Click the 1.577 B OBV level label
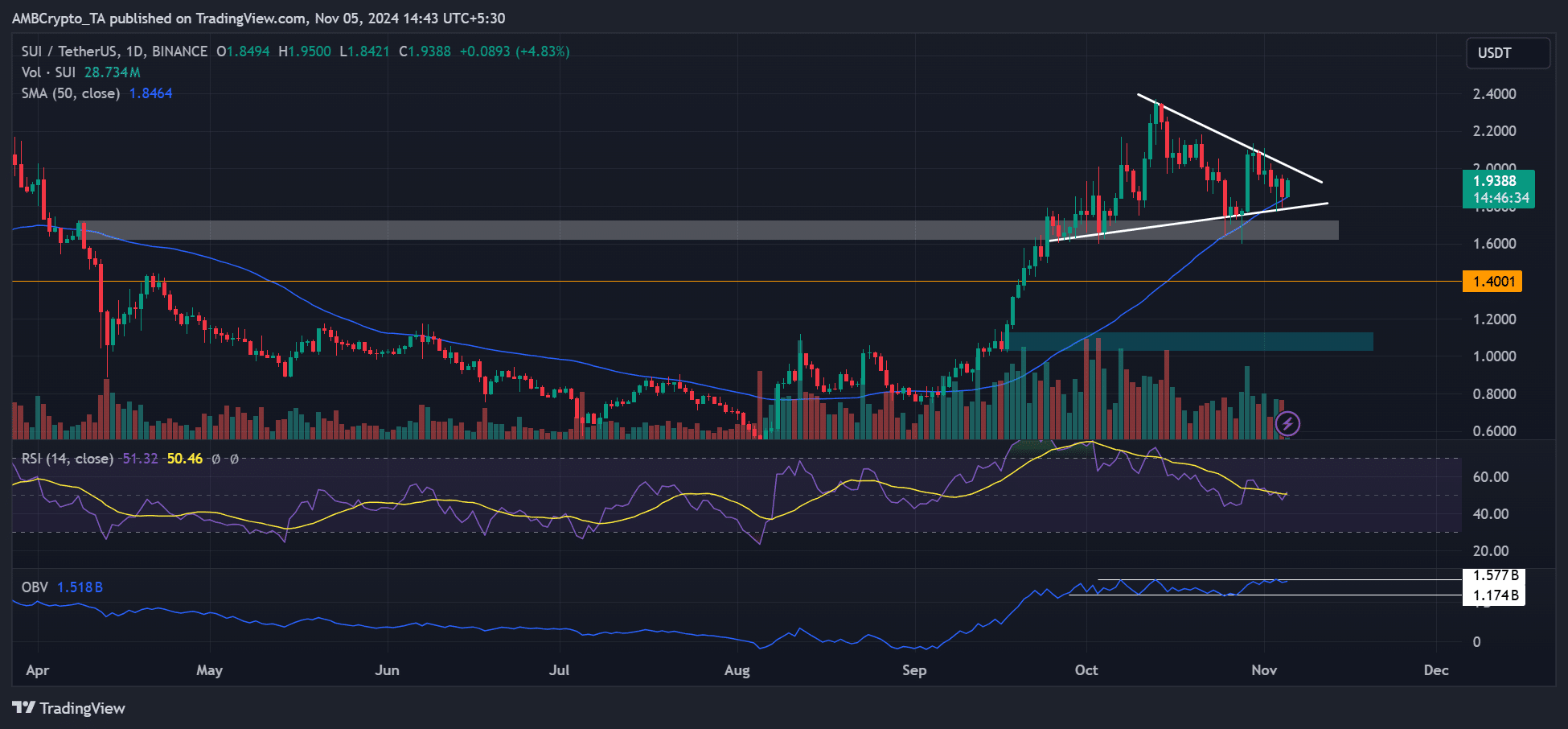This screenshot has width=1568, height=729. (x=1494, y=575)
